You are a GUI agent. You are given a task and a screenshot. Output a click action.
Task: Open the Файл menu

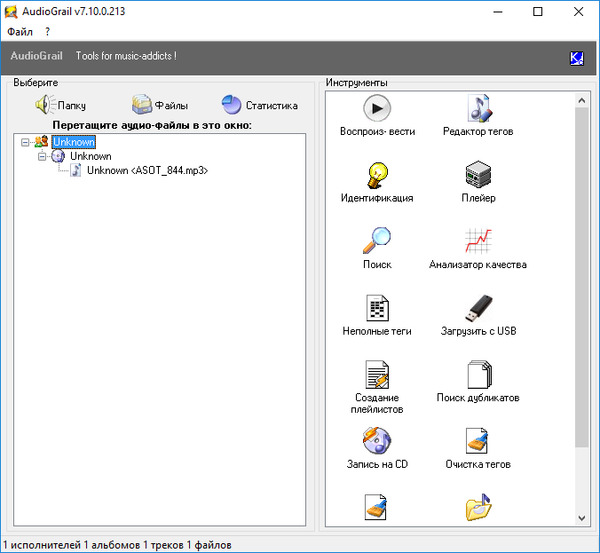click(x=20, y=32)
